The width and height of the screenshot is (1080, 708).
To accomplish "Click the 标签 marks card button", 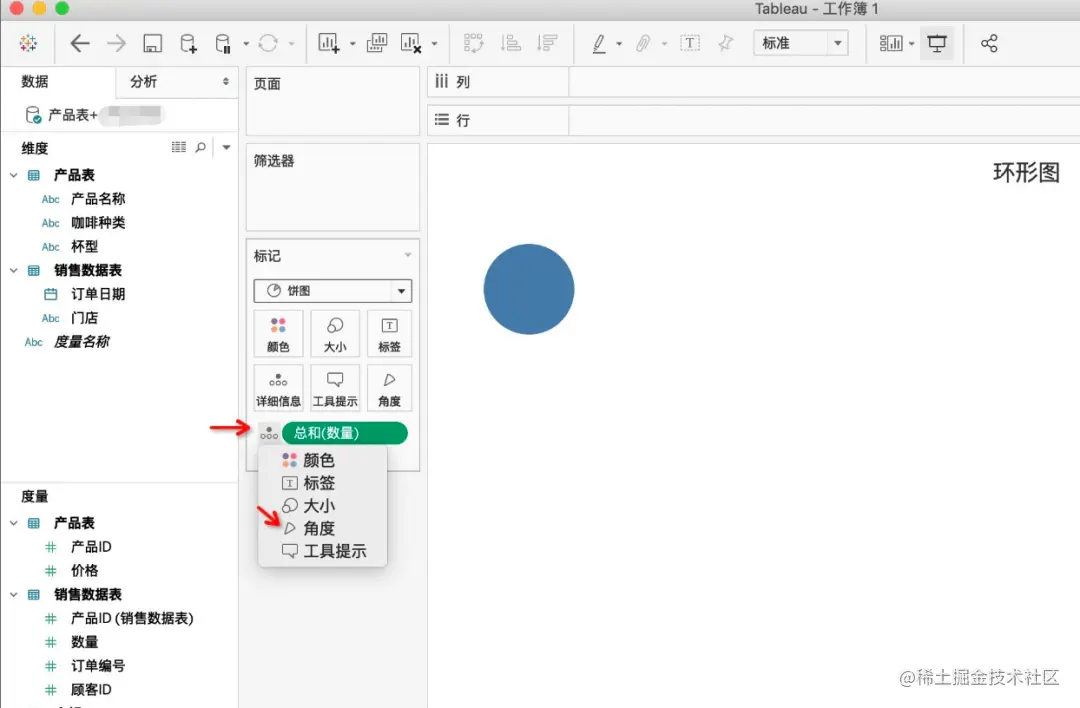I will click(389, 334).
